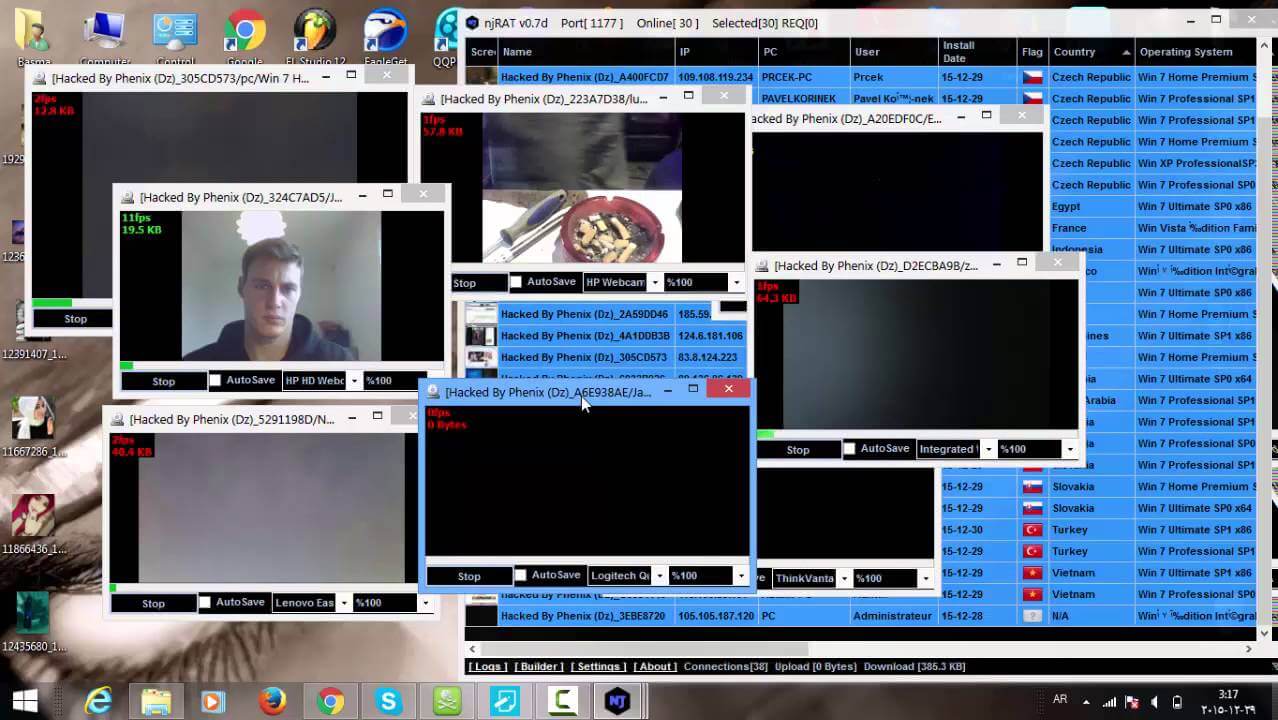Enable AutoSave in the A6E938AE window
Screen dimensions: 1278x720
coord(520,575)
